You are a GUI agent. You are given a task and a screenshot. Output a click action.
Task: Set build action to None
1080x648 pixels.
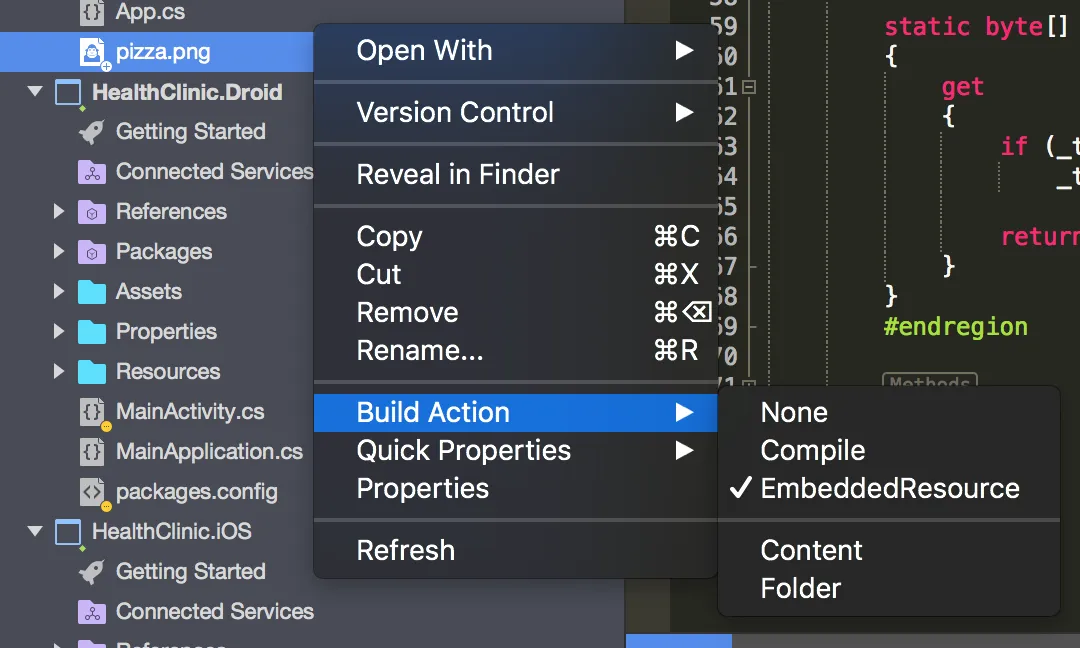pyautogui.click(x=794, y=413)
